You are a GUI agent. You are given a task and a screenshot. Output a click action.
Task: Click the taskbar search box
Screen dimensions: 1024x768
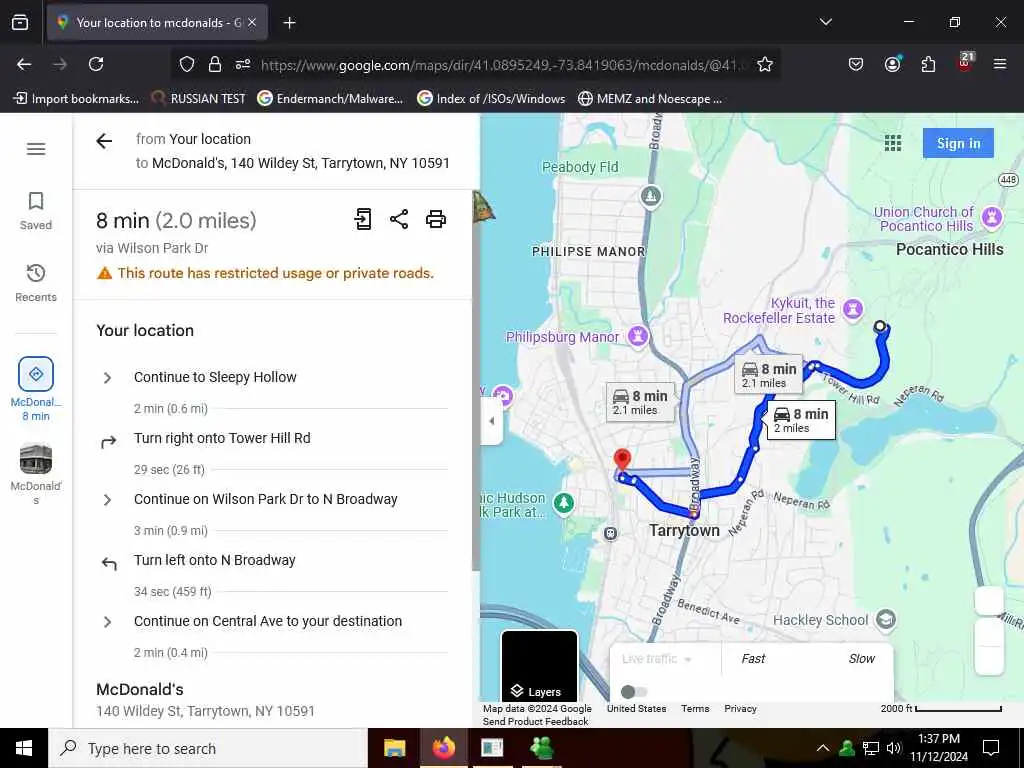point(208,748)
